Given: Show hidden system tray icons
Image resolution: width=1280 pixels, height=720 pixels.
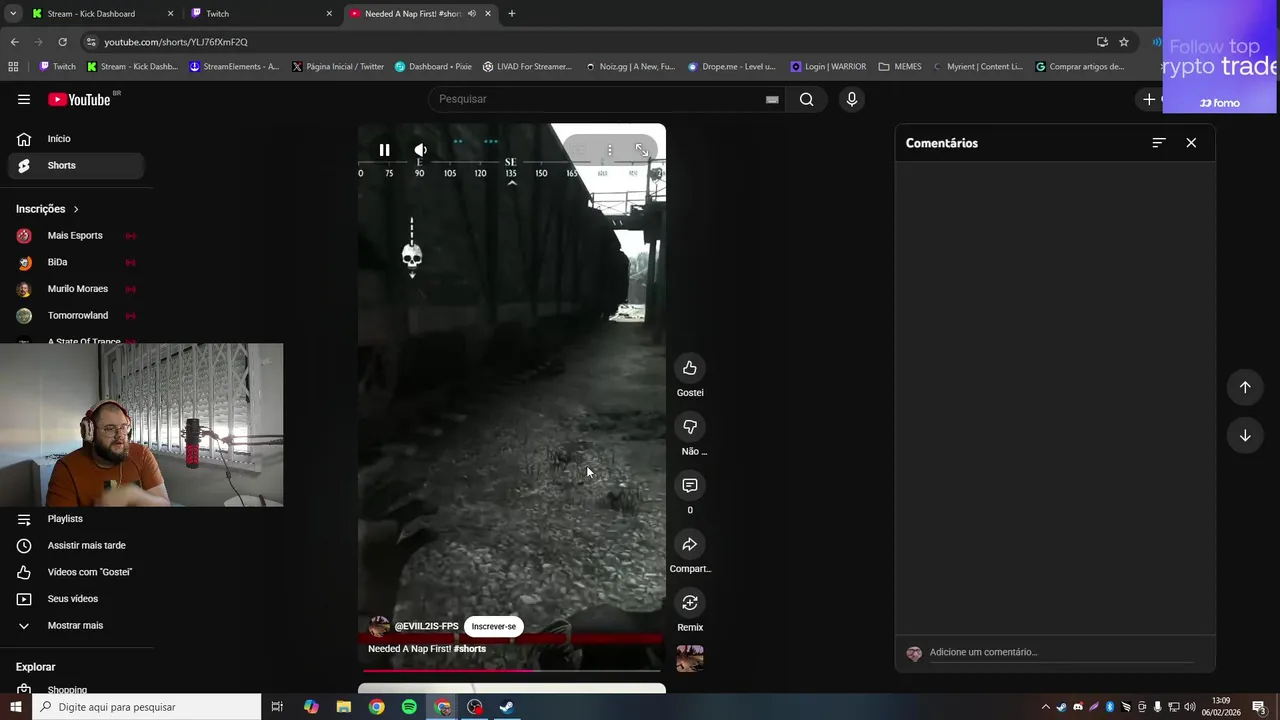Looking at the screenshot, I should click(1046, 707).
